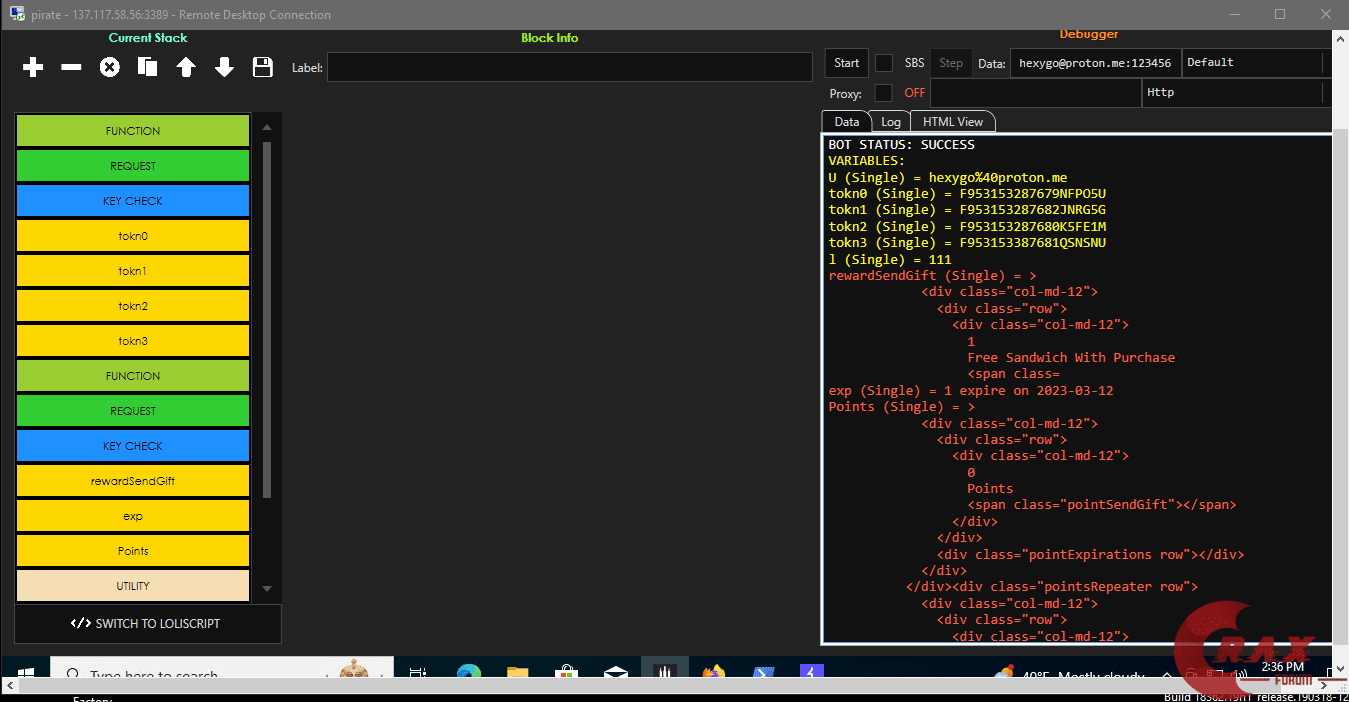1349x702 pixels.
Task: Click the circled X clear stack icon
Action: 109,67
